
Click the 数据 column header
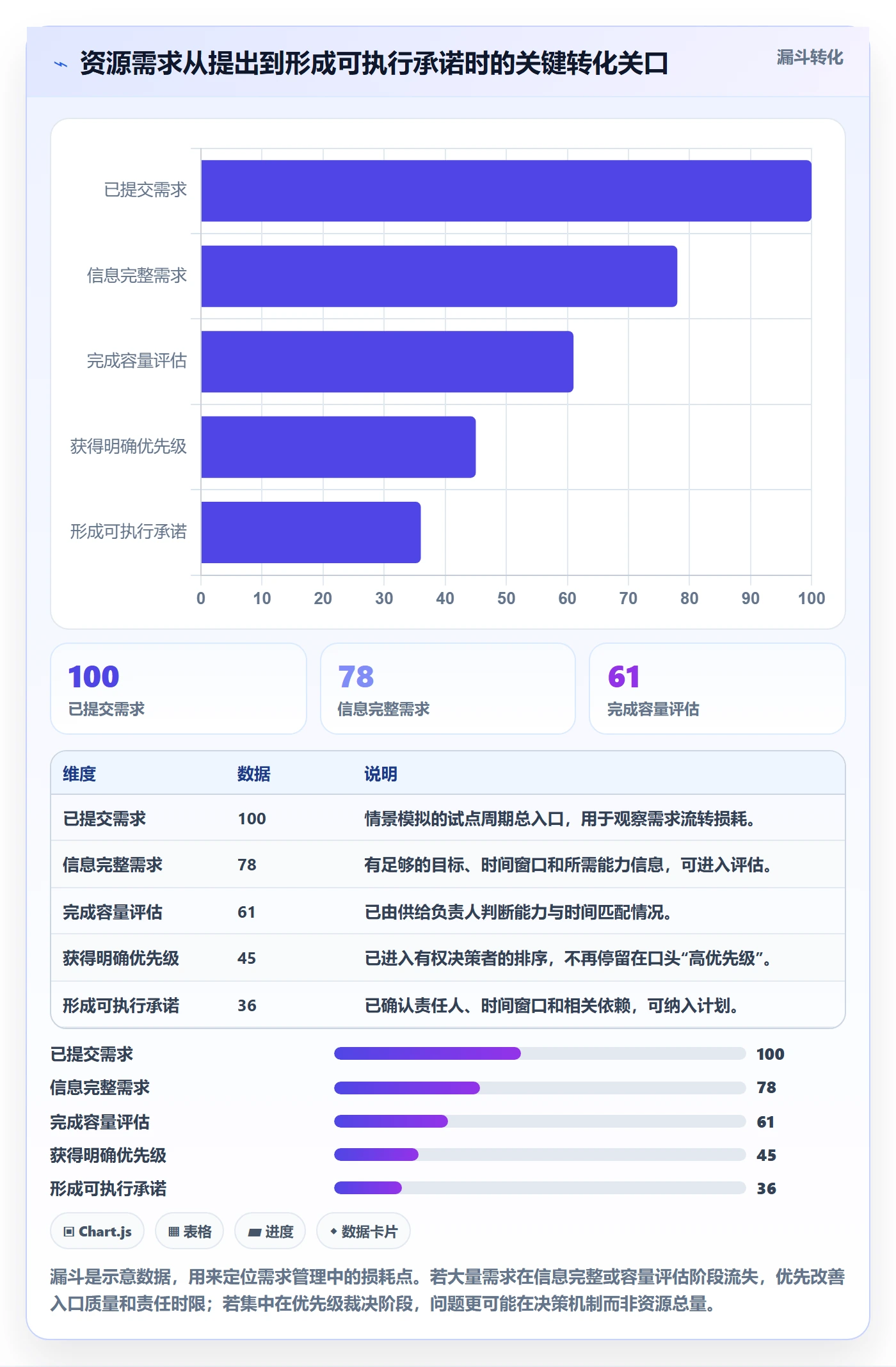tap(254, 774)
